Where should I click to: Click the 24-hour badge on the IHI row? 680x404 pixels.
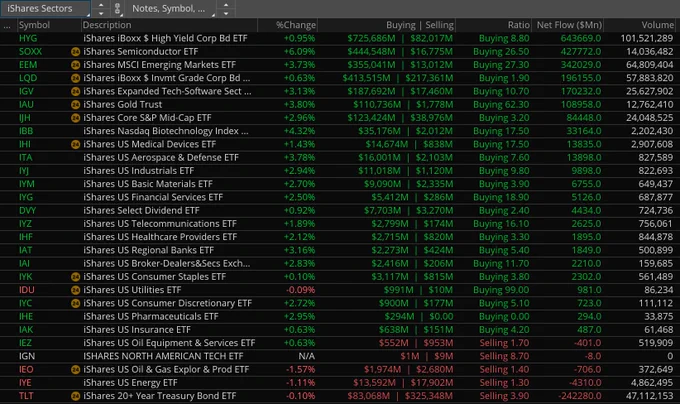75,144
